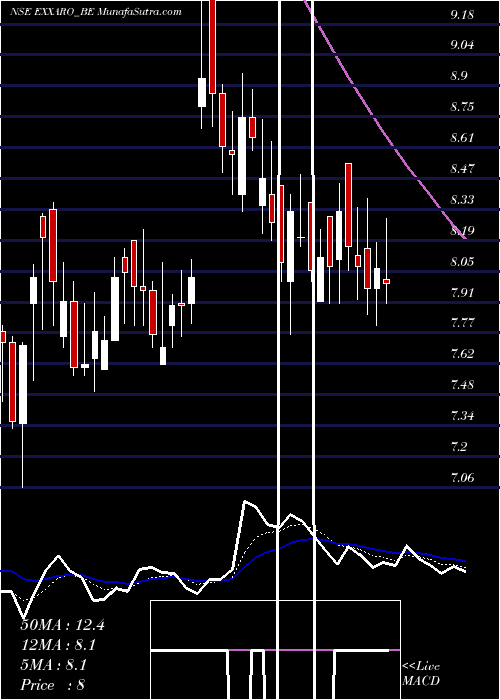The height and width of the screenshot is (700, 500).
Task: Click the 8.05 price axis label
Action: tap(462, 262)
